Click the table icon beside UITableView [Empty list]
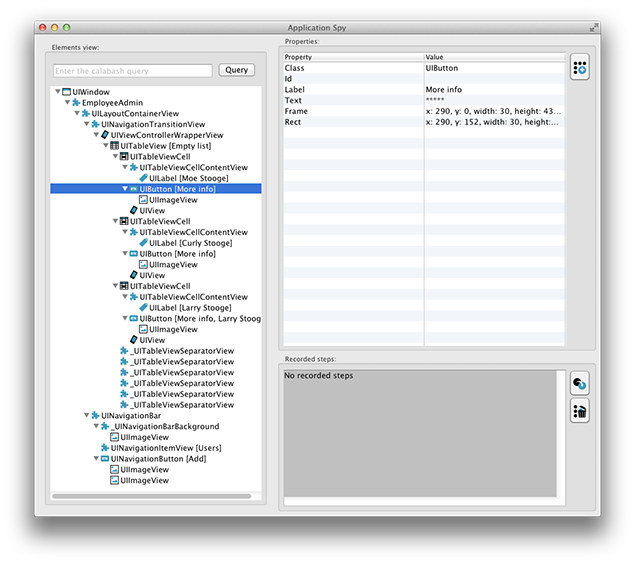Screen dimensions: 635x564 pyautogui.click(x=115, y=146)
